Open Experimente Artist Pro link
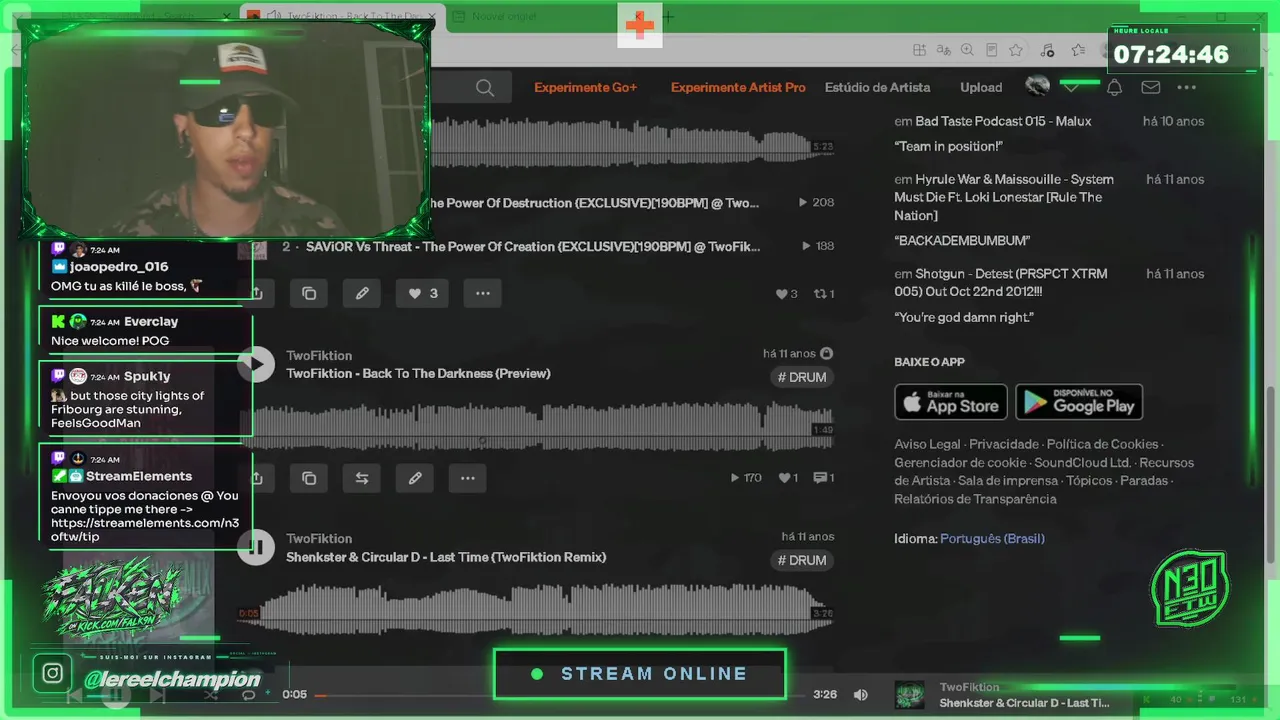Image resolution: width=1280 pixels, height=720 pixels. click(738, 88)
